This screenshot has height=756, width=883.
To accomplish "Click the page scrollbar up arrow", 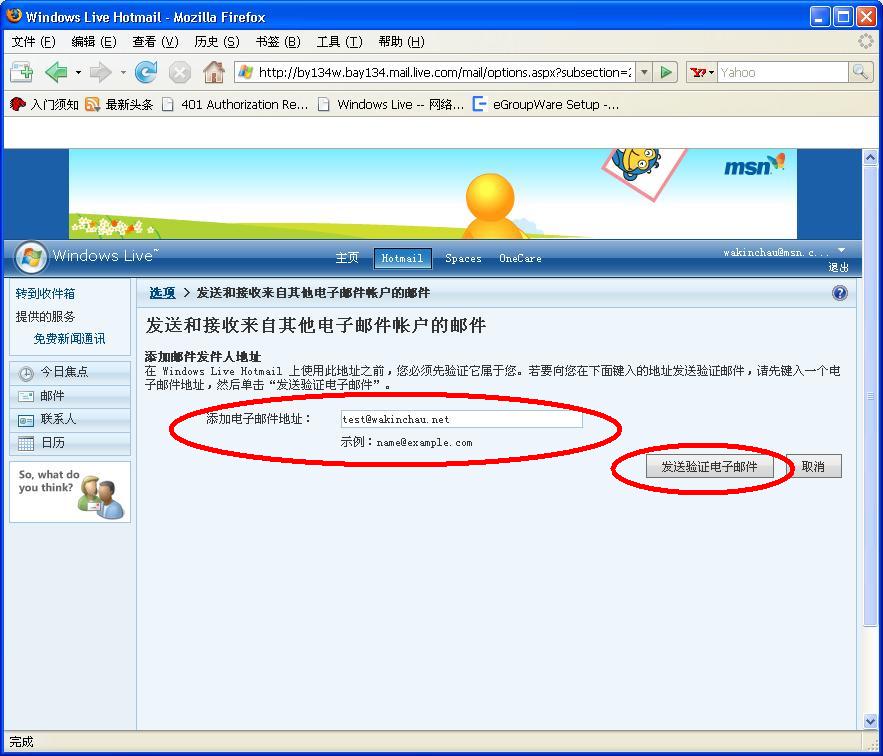I will coord(870,157).
